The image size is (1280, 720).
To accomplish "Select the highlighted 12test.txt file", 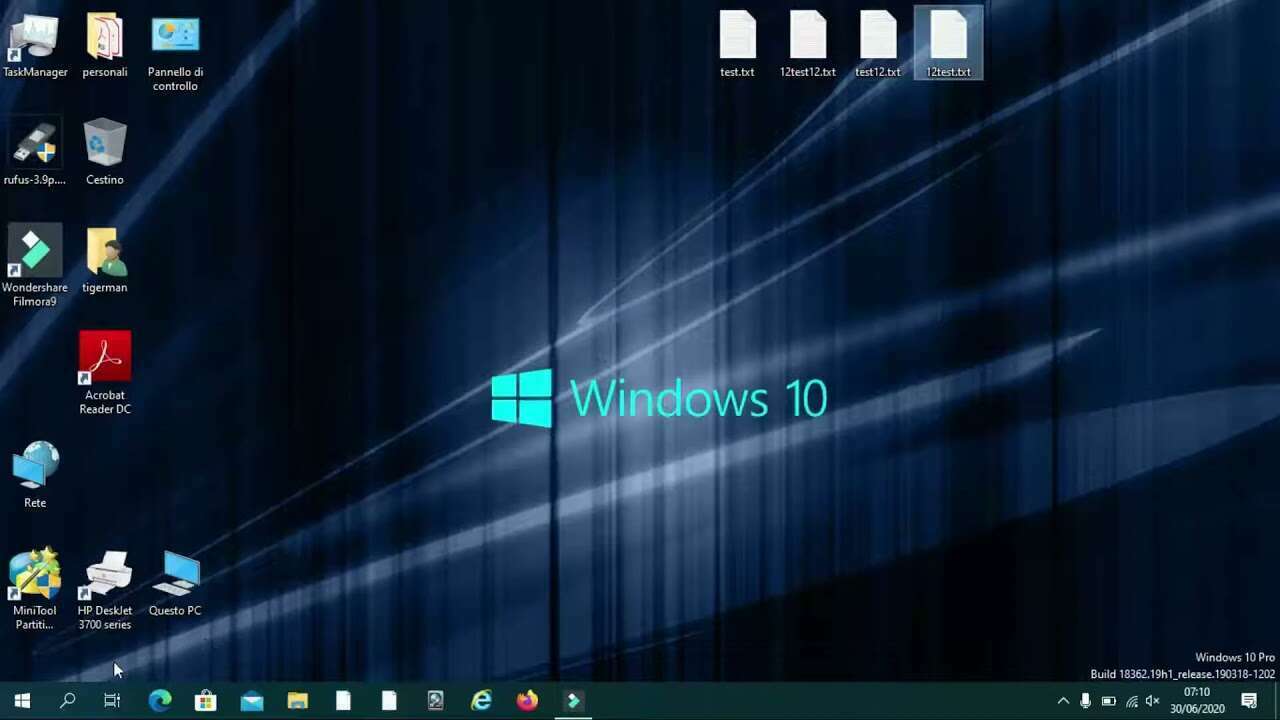I will point(948,45).
